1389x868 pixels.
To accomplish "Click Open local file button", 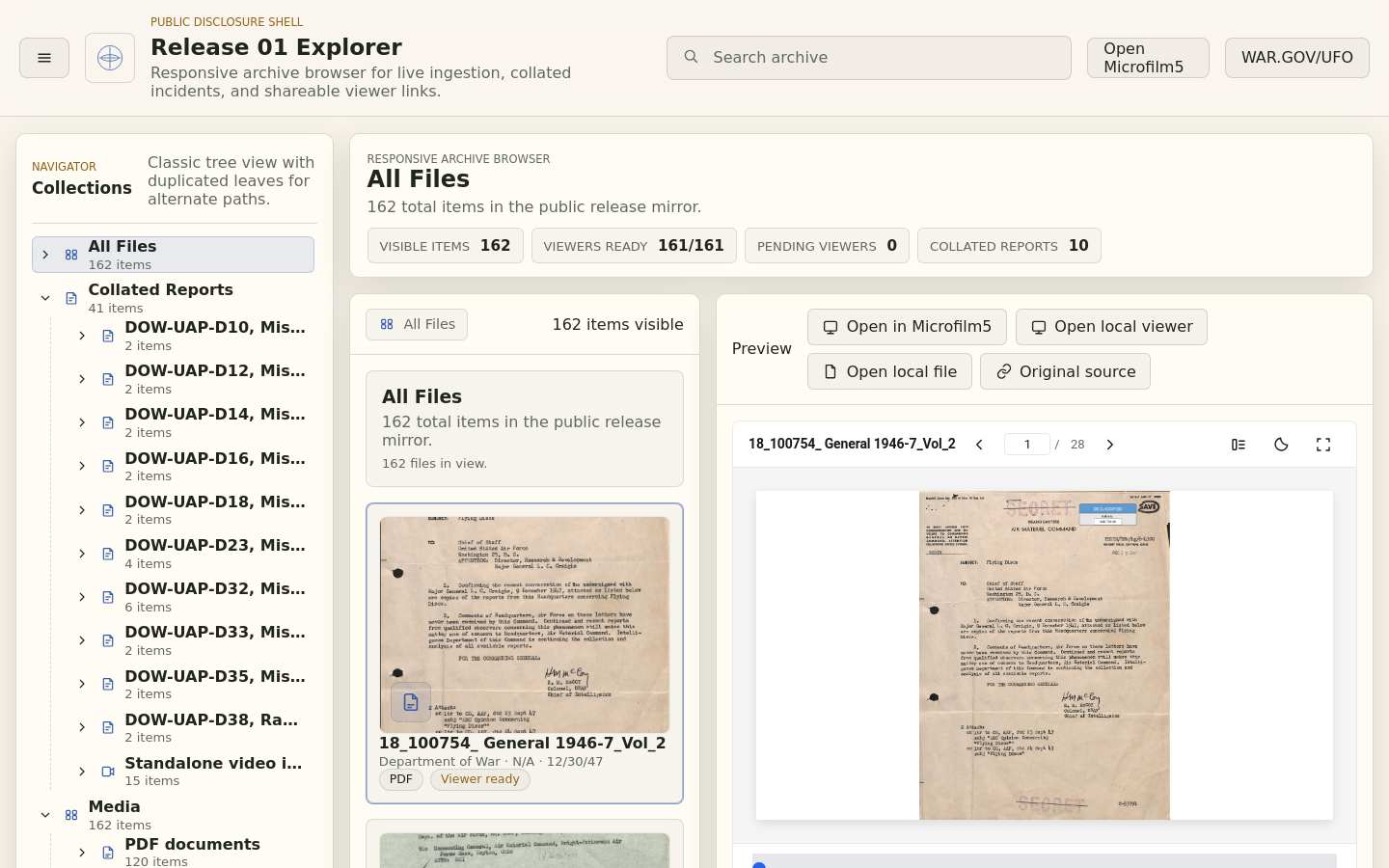I will (x=889, y=371).
